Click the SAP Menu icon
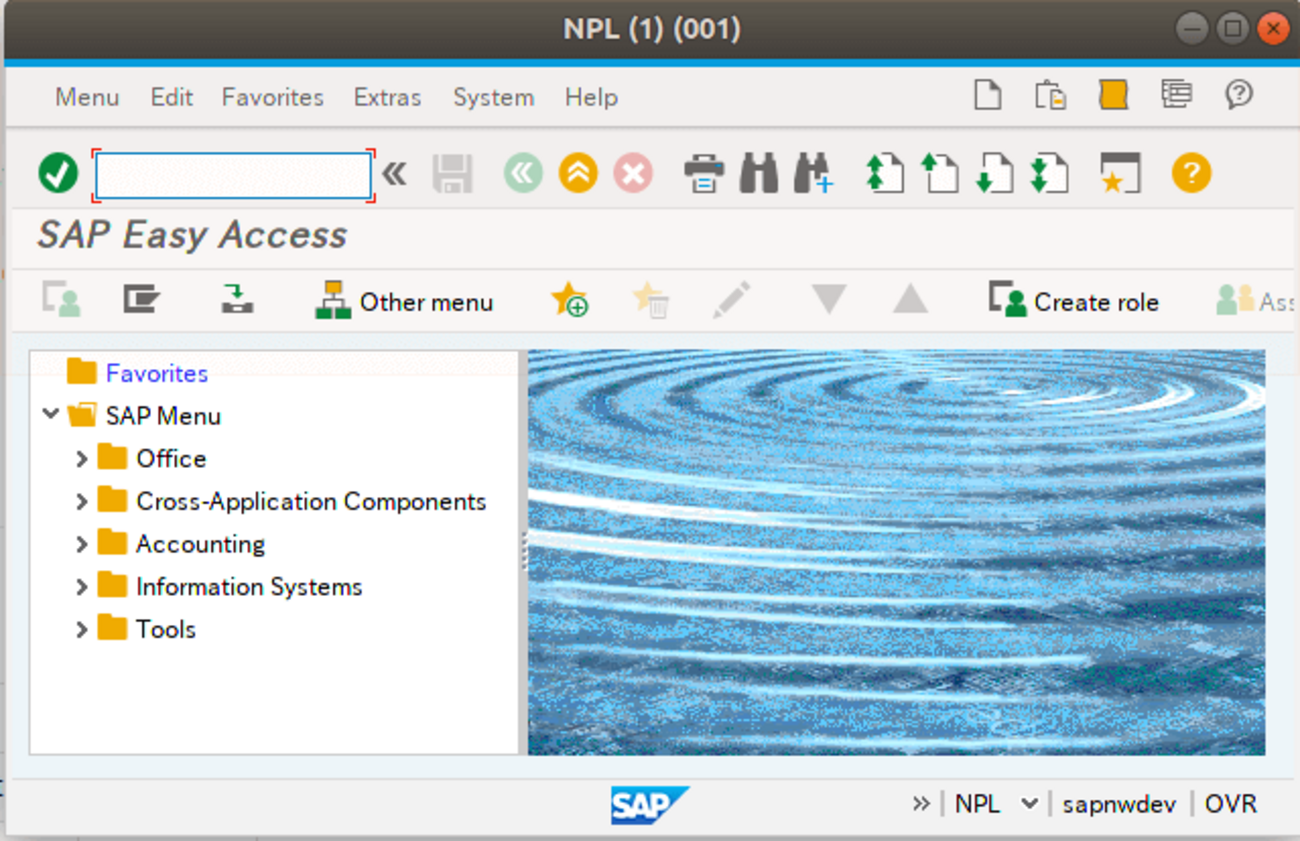Viewport: 1300px width, 841px height. 141,299
